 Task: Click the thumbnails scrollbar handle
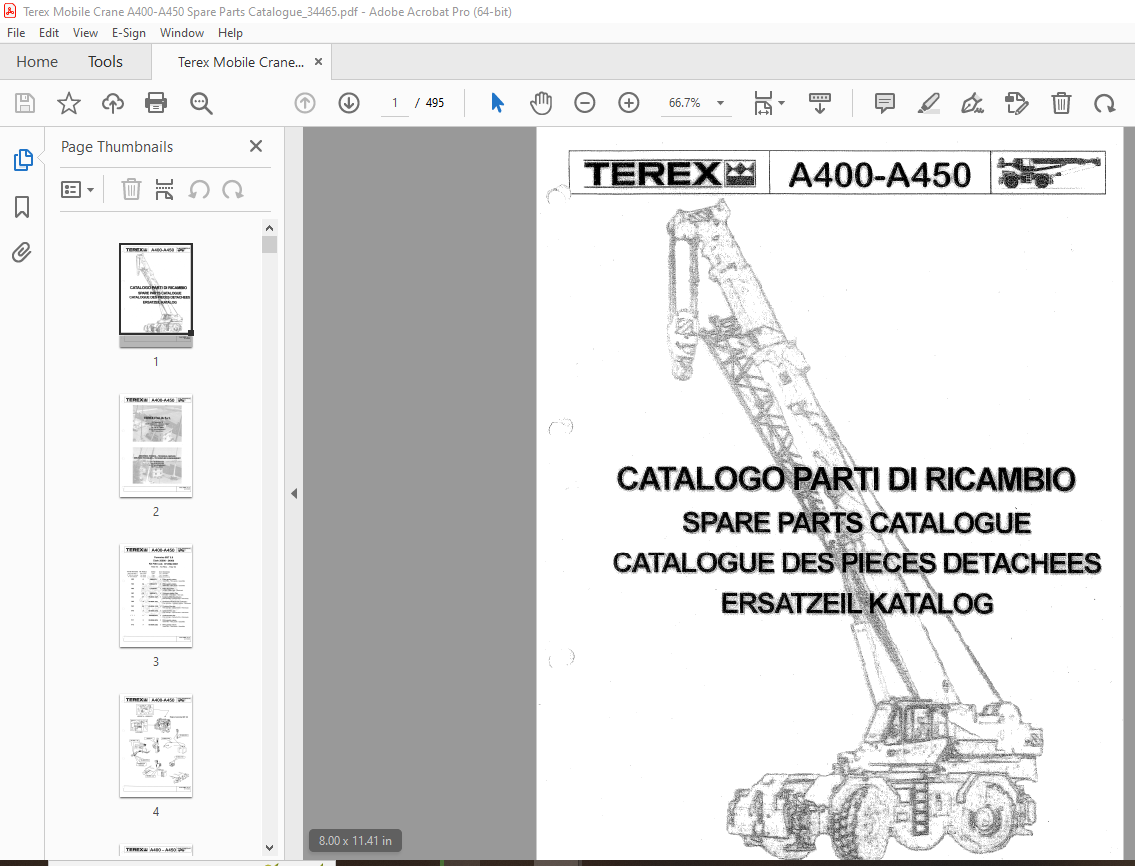269,245
